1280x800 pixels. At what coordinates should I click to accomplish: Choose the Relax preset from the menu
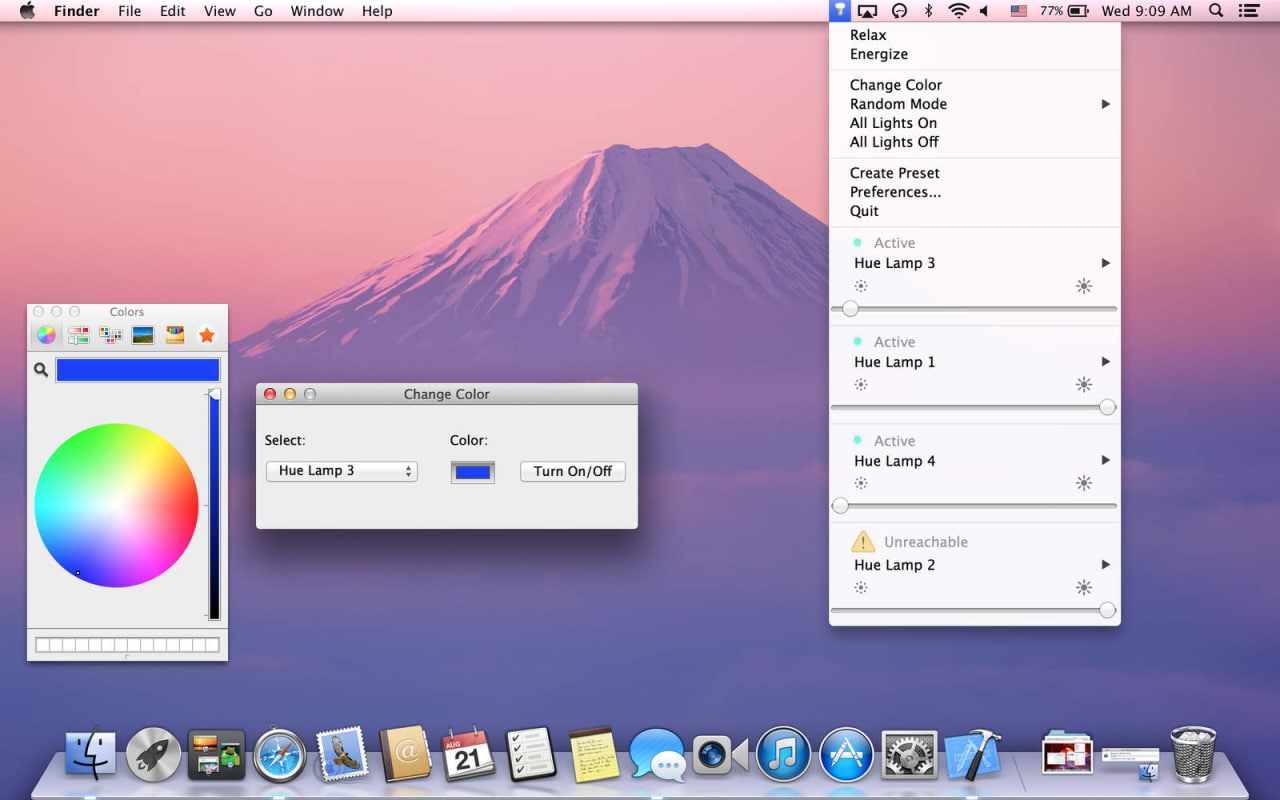point(868,35)
